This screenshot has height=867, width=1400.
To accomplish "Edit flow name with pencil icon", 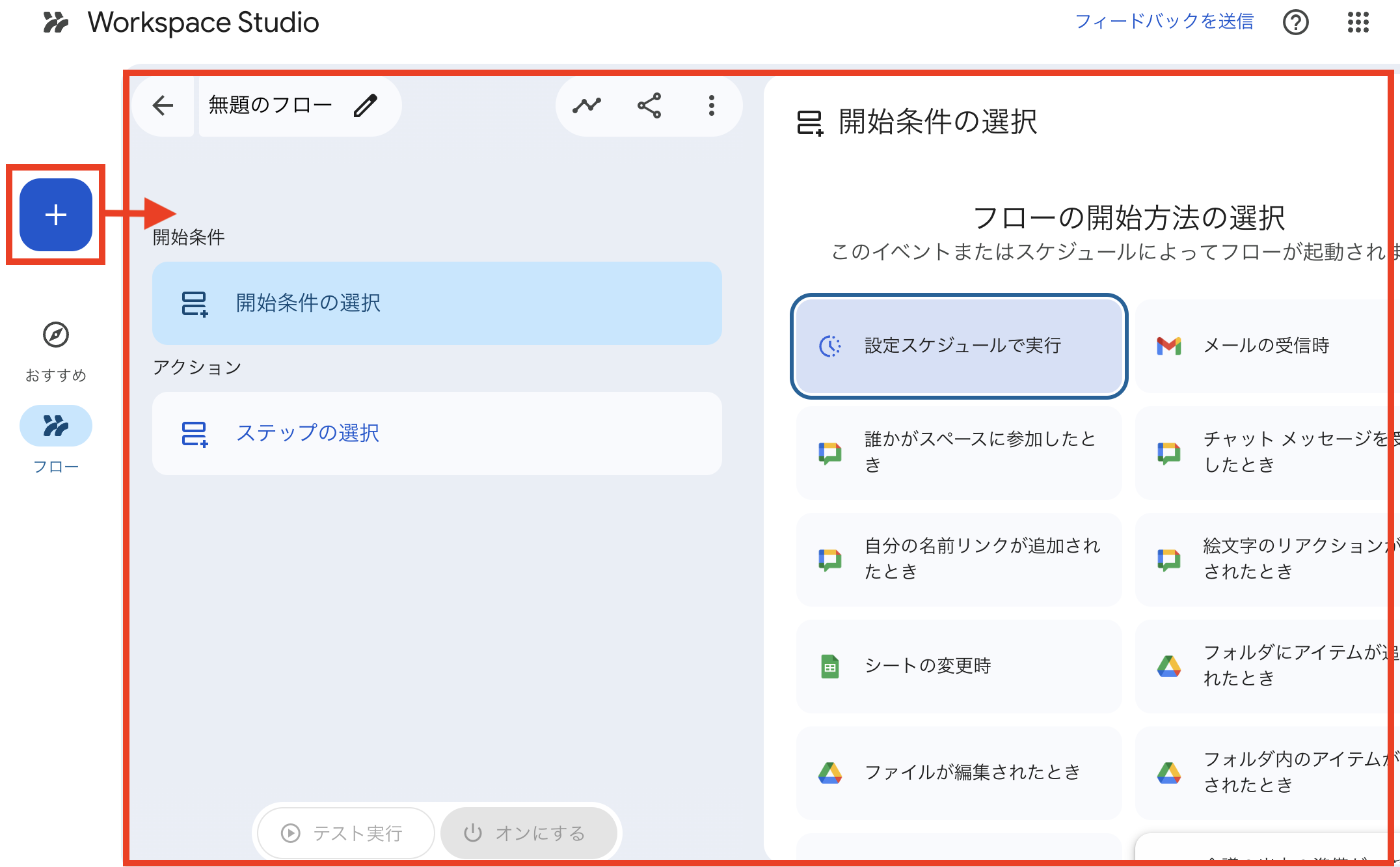I will pyautogui.click(x=366, y=105).
